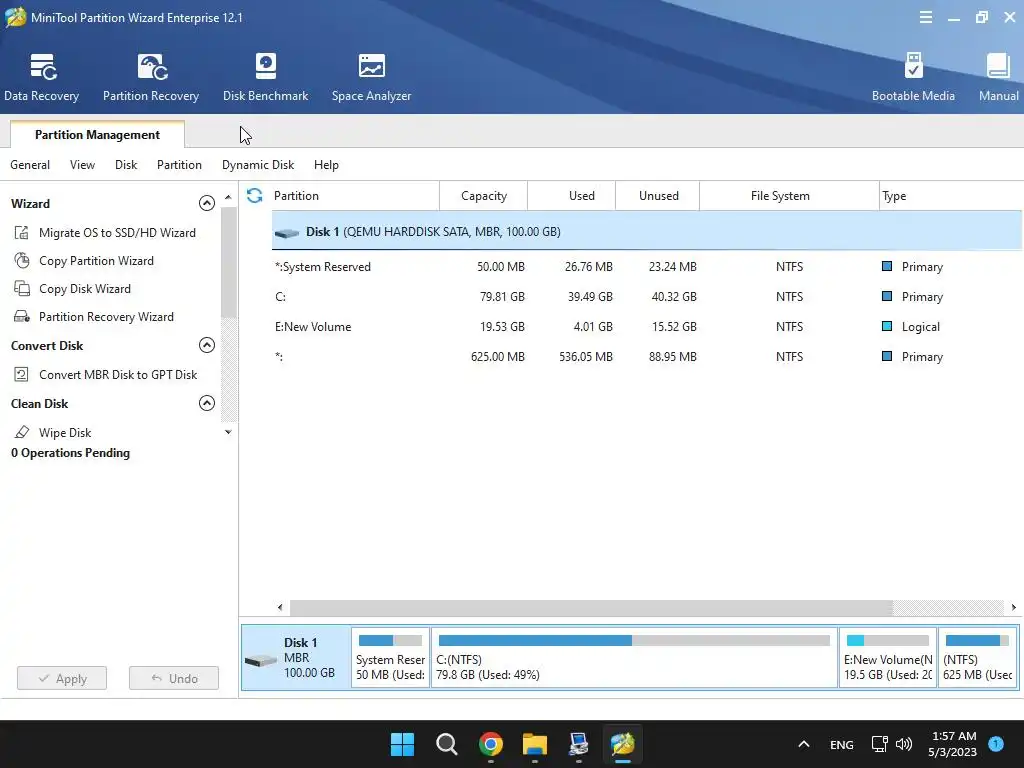
Task: Launch Partition Recovery from the toolbar
Action: coord(151,78)
